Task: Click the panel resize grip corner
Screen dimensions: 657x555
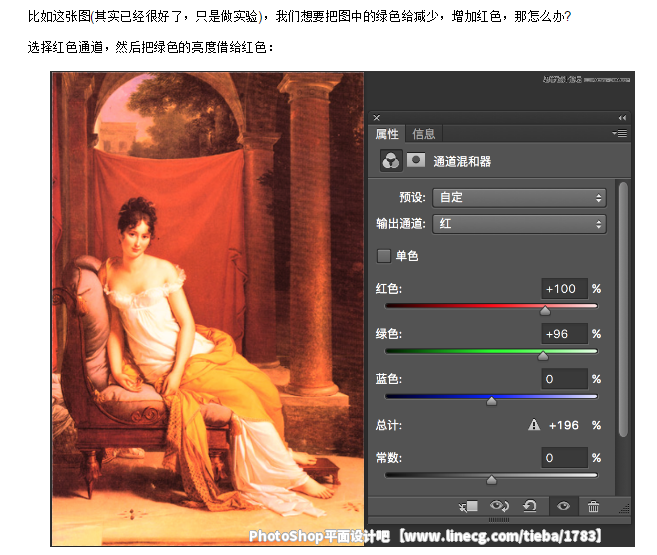Action: (625, 508)
